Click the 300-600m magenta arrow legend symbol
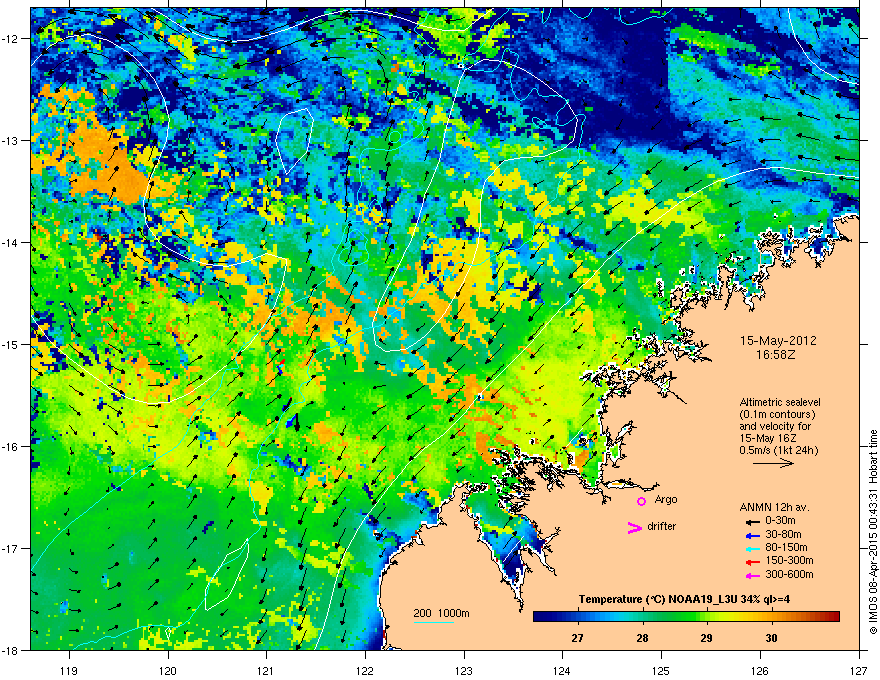Screen dimensions: 880x680 pyautogui.click(x=752, y=575)
